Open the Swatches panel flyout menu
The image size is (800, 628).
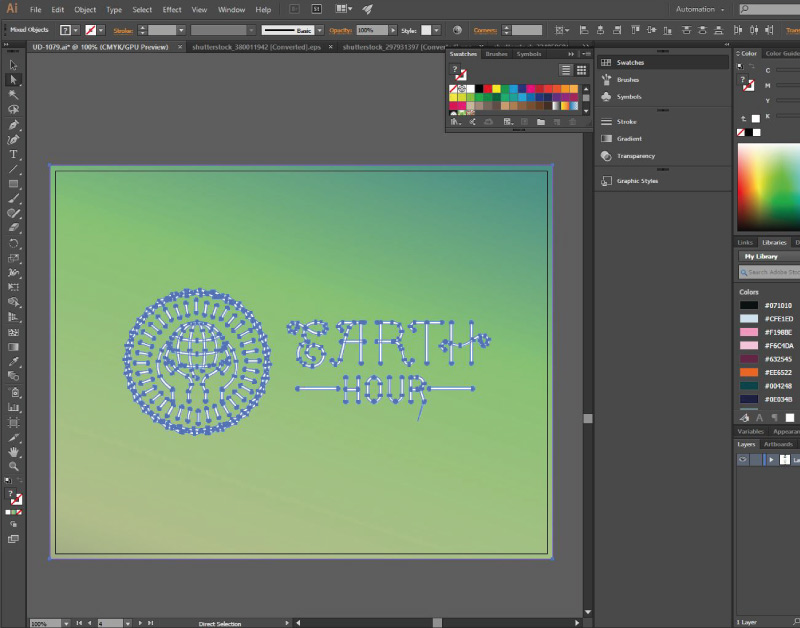tap(587, 54)
